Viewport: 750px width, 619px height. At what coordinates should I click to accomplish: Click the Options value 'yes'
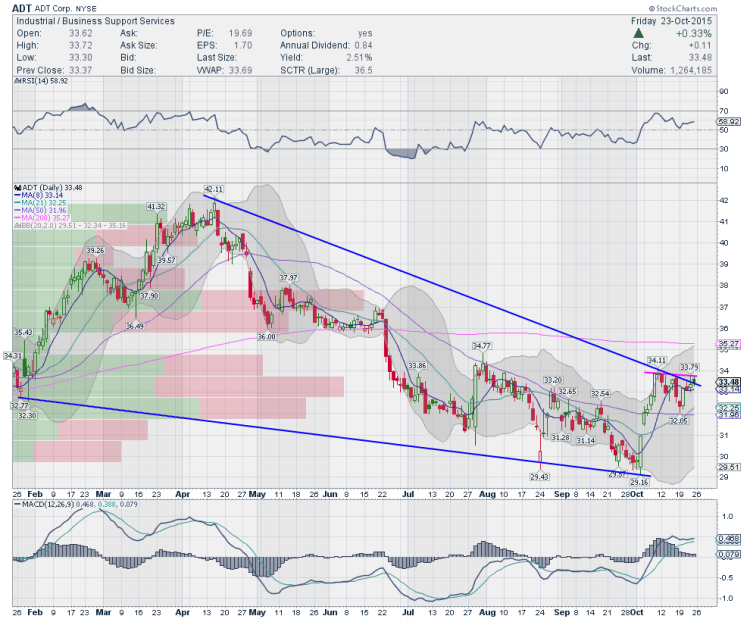365,33
